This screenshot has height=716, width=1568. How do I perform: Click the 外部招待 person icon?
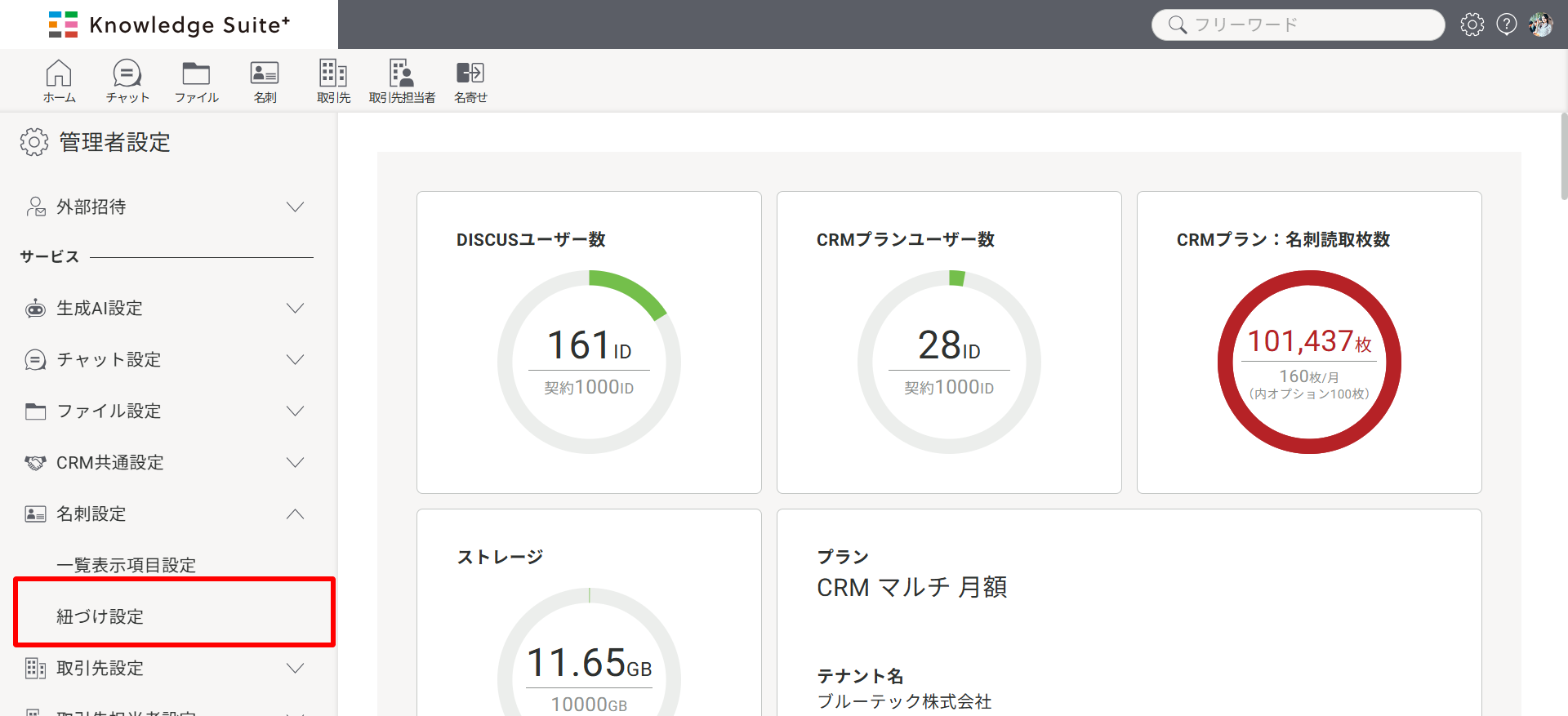(x=35, y=207)
